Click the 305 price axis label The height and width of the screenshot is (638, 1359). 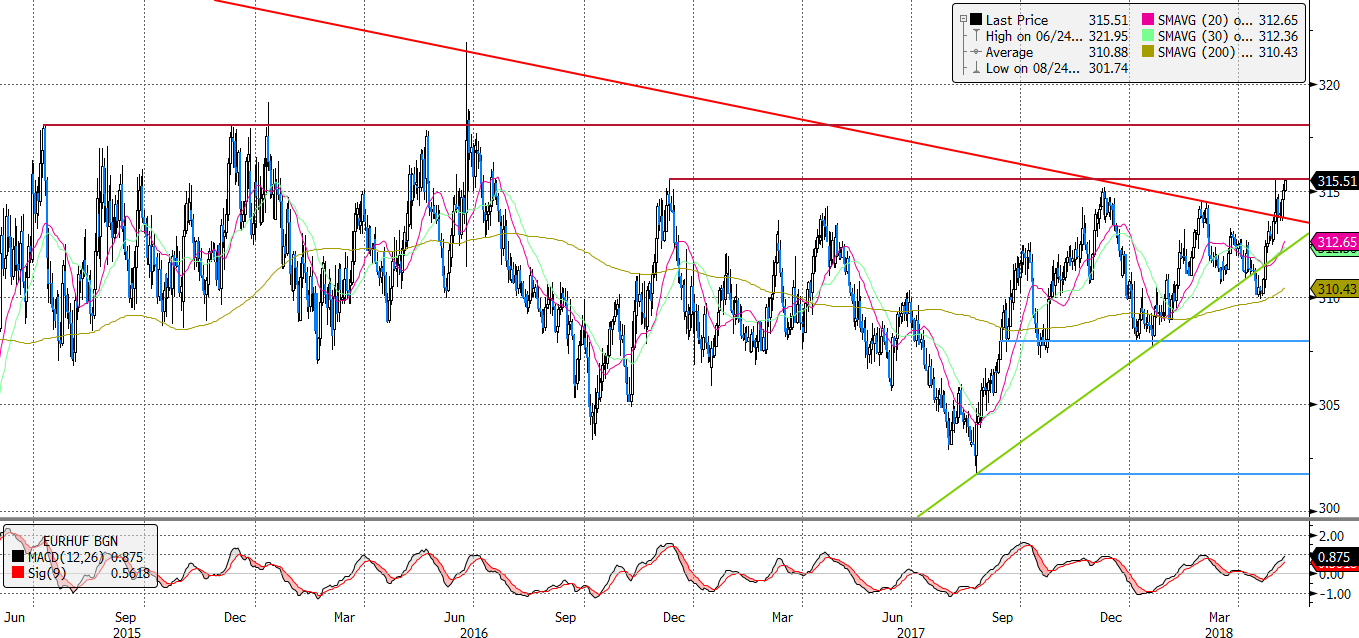pyautogui.click(x=1328, y=404)
